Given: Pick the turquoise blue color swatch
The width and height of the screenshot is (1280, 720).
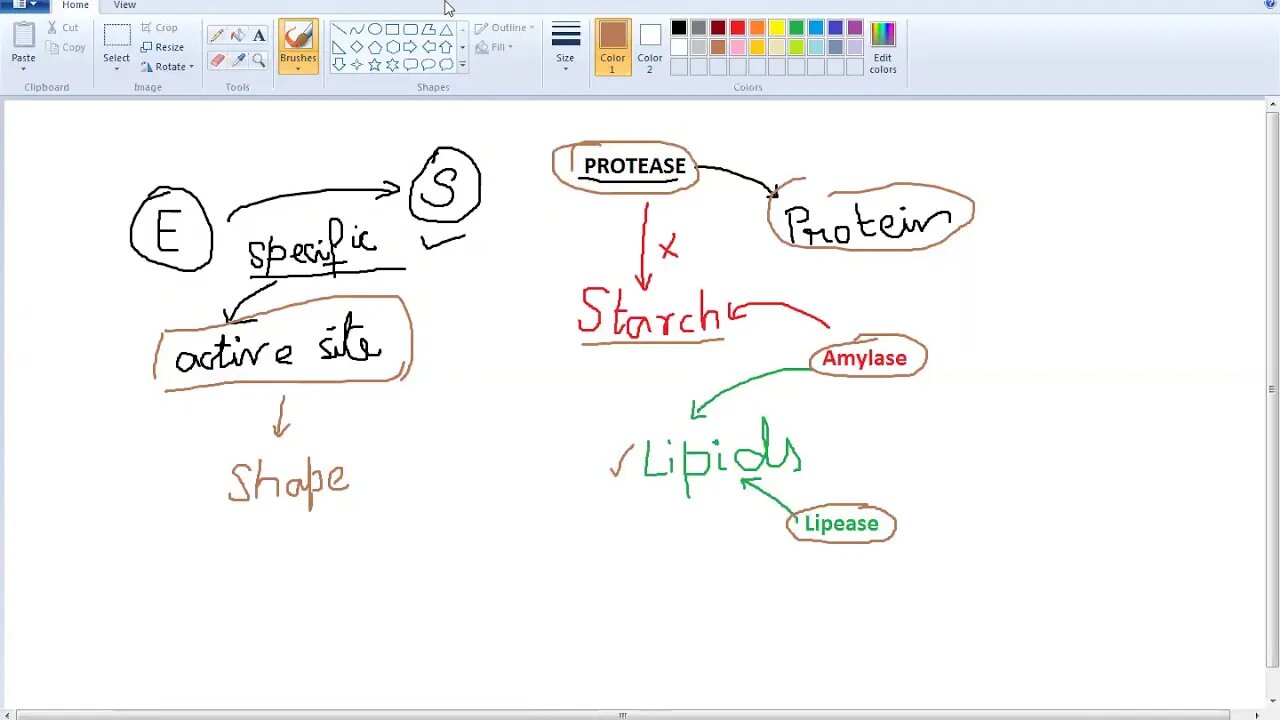Looking at the screenshot, I should tap(816, 28).
